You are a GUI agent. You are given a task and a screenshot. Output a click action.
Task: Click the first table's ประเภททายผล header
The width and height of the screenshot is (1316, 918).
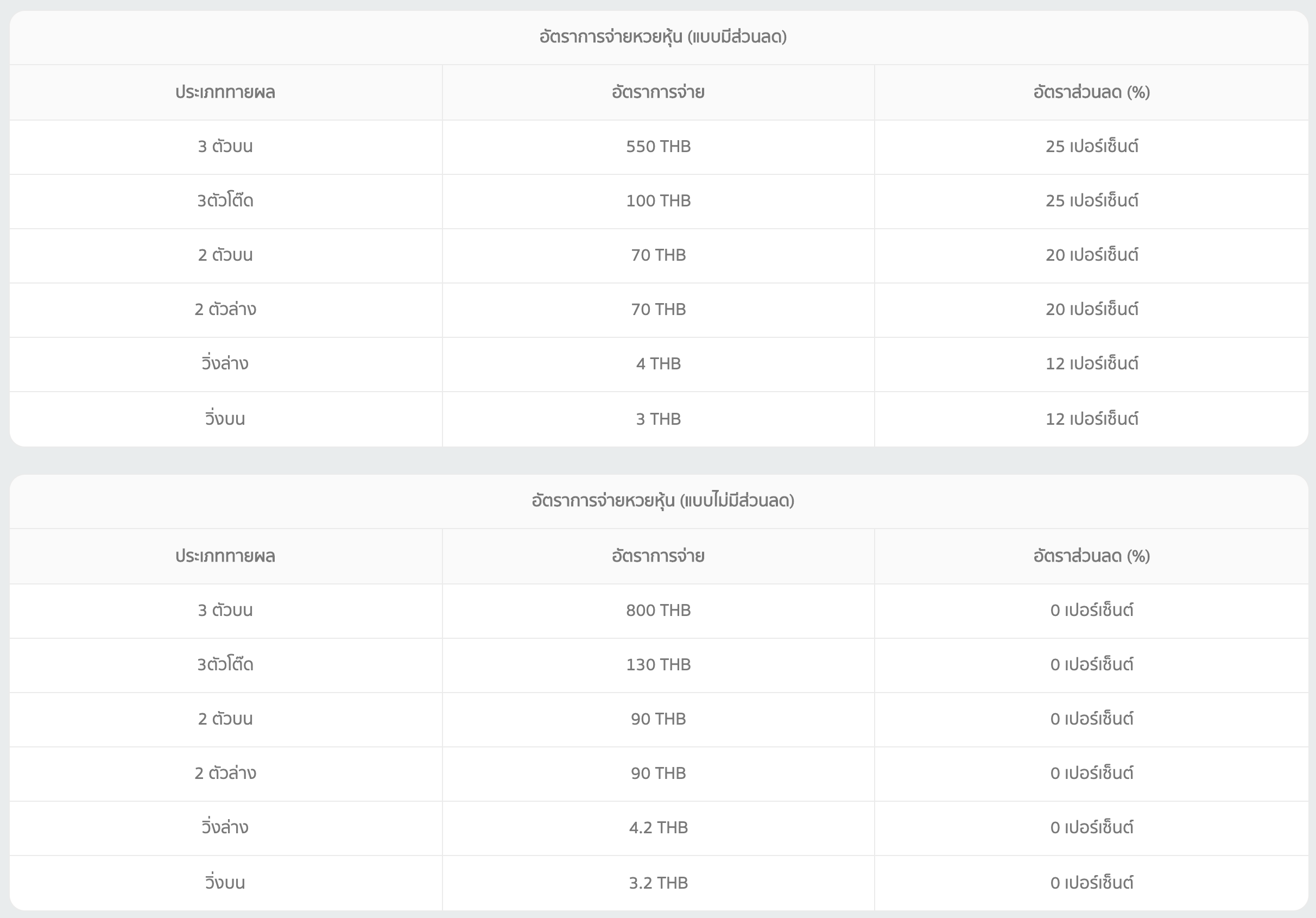pyautogui.click(x=225, y=92)
